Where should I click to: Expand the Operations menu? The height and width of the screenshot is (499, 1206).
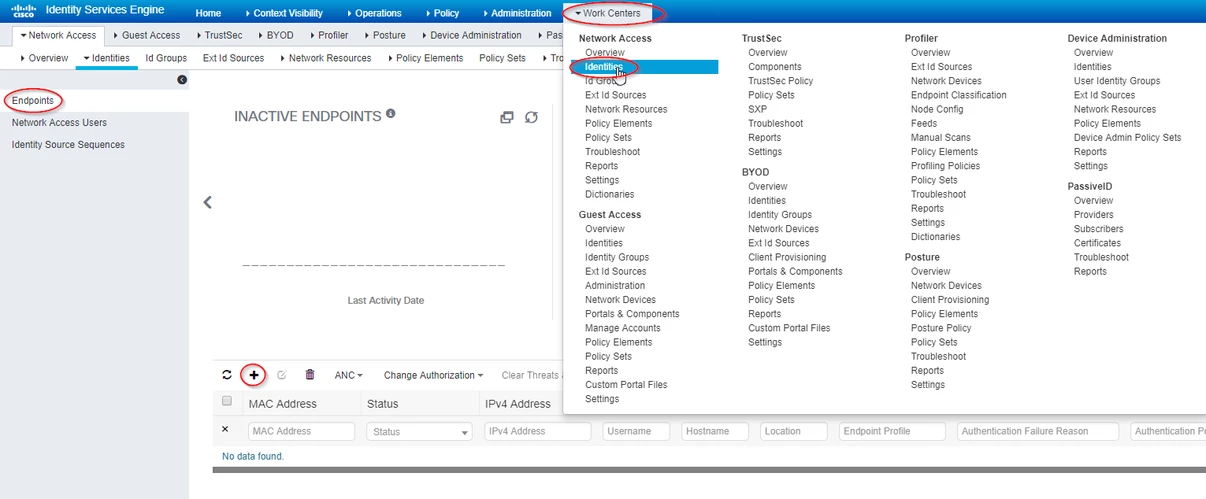pyautogui.click(x=375, y=13)
